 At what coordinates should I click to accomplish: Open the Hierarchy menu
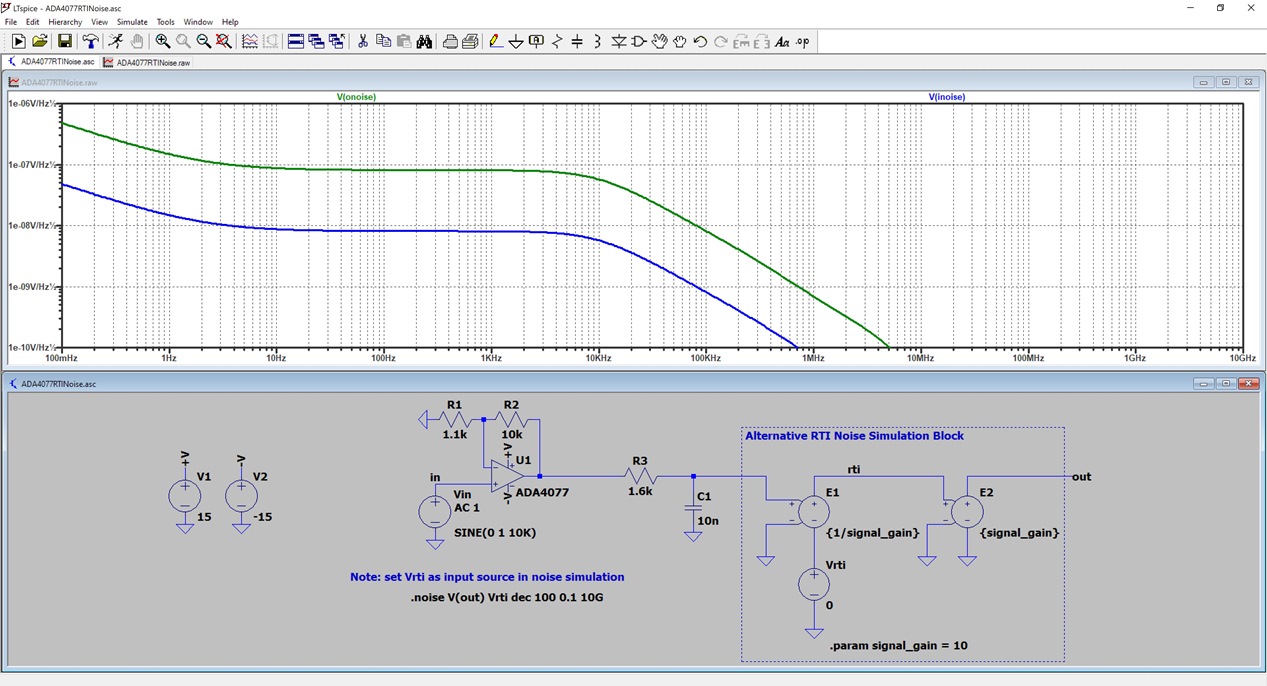point(65,22)
